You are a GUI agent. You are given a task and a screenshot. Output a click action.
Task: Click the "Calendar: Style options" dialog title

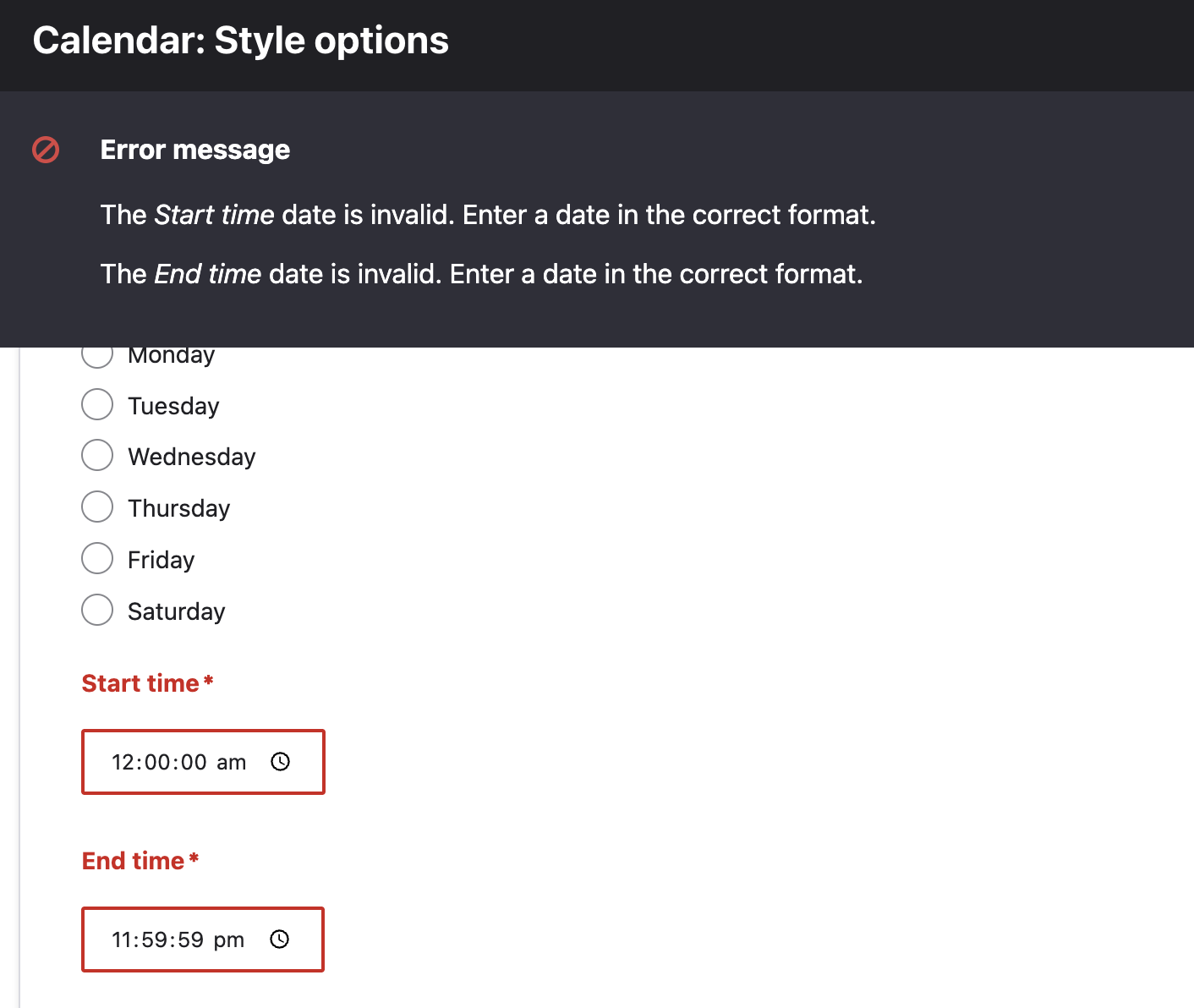[x=241, y=41]
